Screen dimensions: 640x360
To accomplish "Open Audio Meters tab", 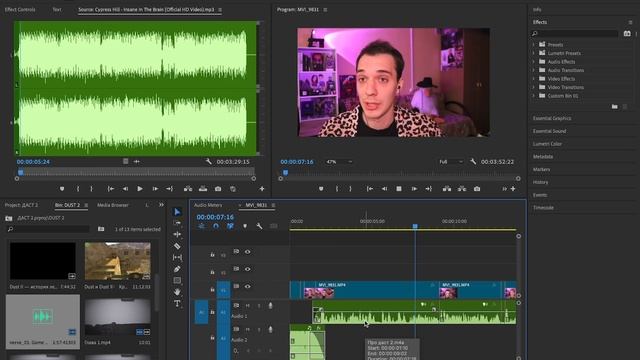I will pos(208,205).
